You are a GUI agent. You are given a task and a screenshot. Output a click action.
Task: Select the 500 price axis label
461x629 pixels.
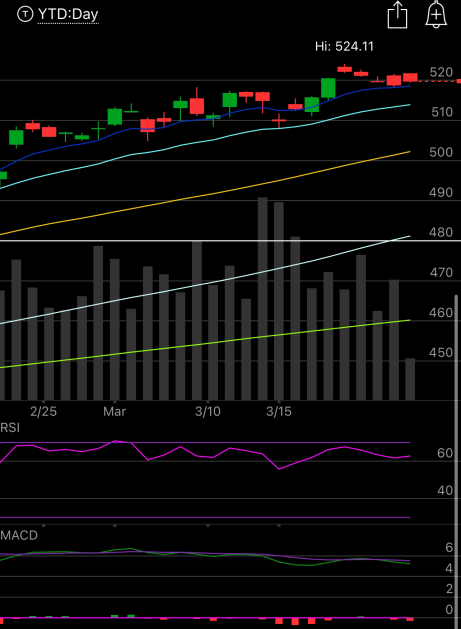click(x=441, y=152)
